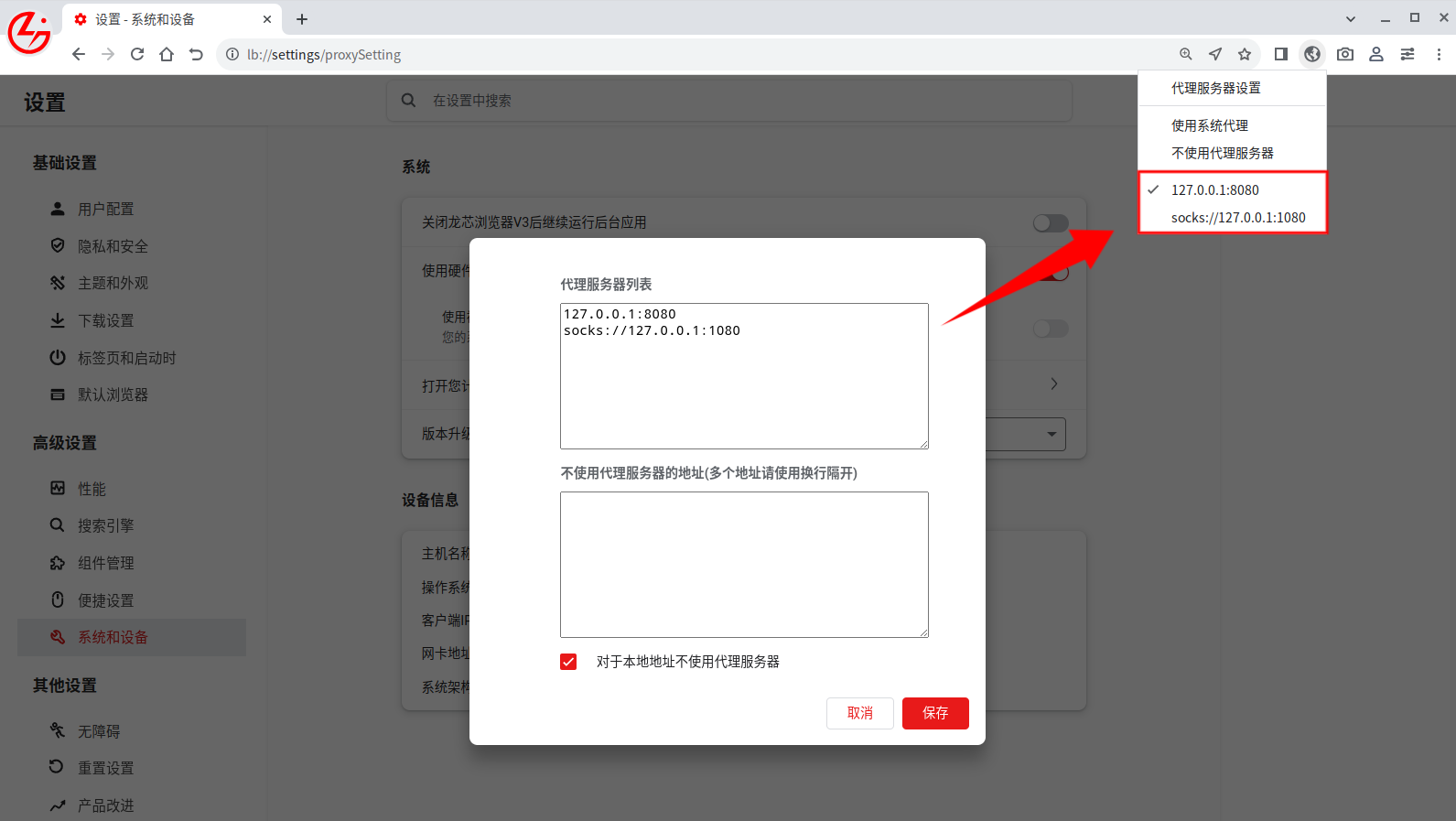Open the 版本升级 dropdown
1456x821 pixels.
click(1026, 434)
